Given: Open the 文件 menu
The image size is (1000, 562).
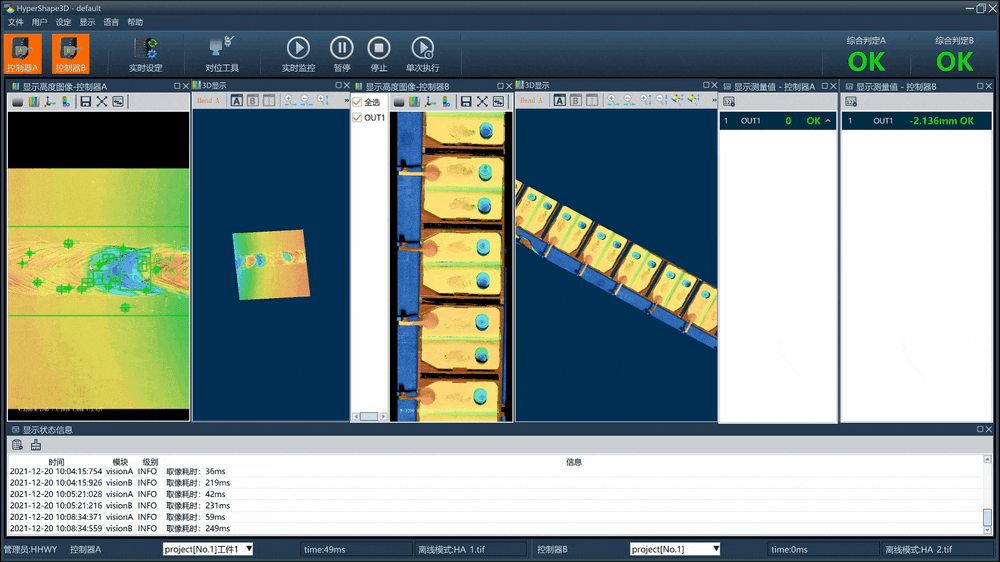Looking at the screenshot, I should point(15,22).
